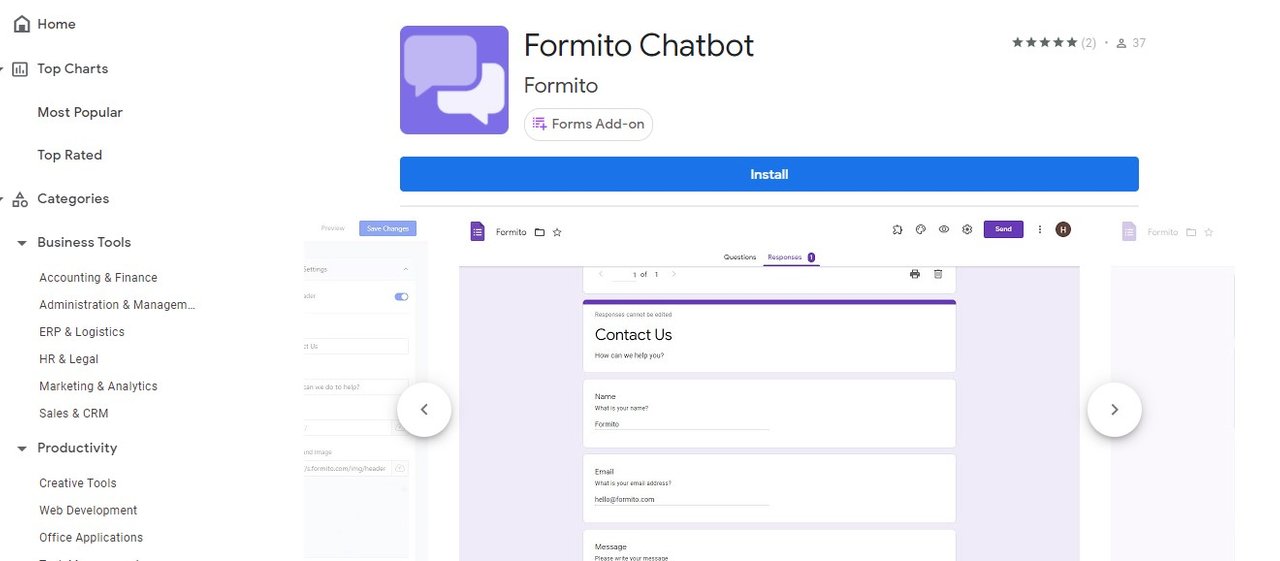Click the faded form icon in right screenshot

pos(1129,231)
